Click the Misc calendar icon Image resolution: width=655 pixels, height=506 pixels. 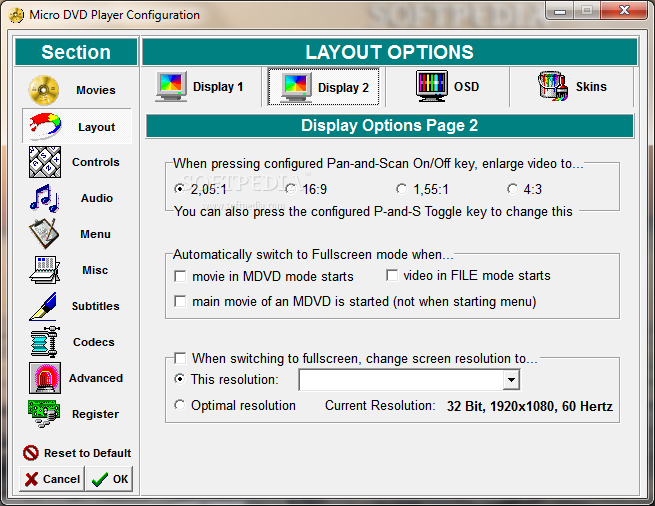click(x=45, y=270)
